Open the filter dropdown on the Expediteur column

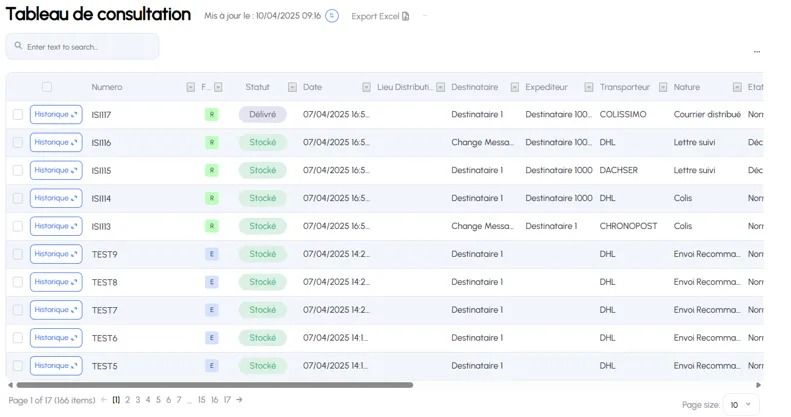coord(589,87)
